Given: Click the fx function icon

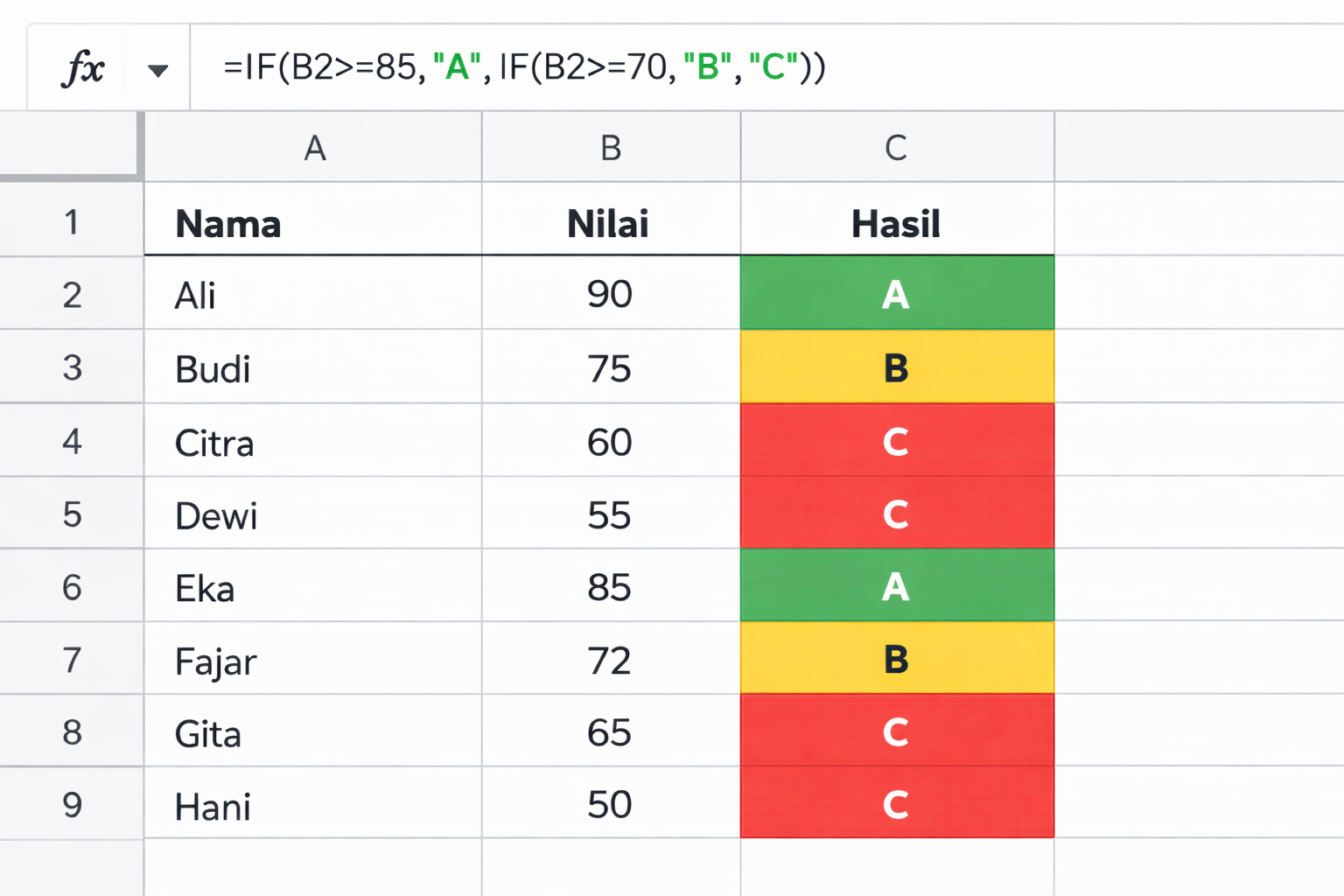Looking at the screenshot, I should 83,68.
